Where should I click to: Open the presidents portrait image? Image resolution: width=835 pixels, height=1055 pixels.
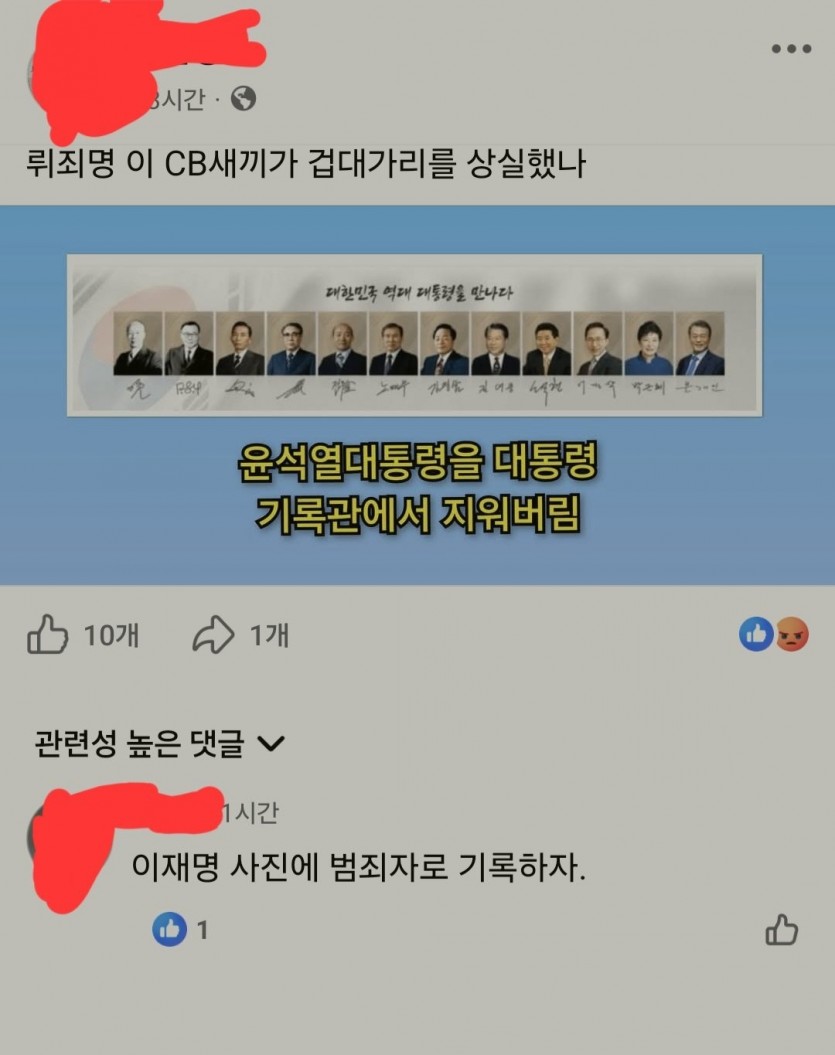(414, 335)
